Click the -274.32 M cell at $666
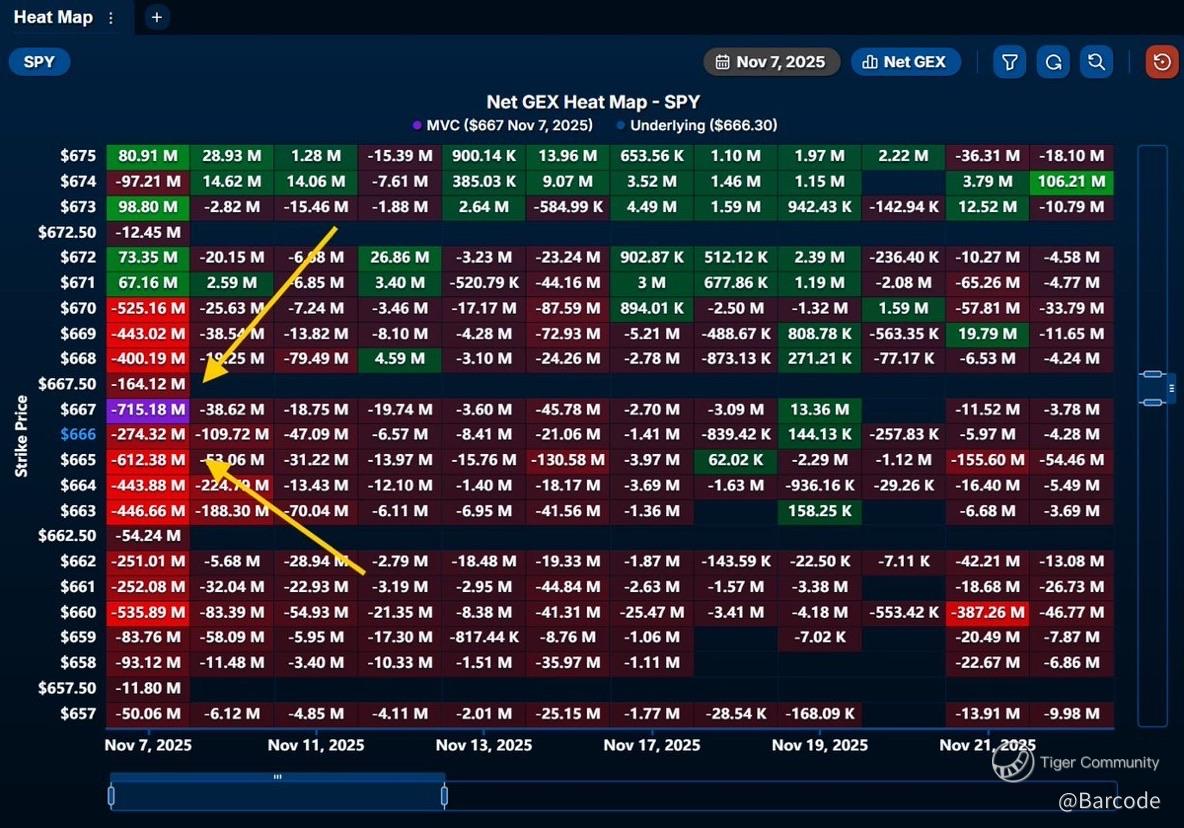 click(148, 434)
